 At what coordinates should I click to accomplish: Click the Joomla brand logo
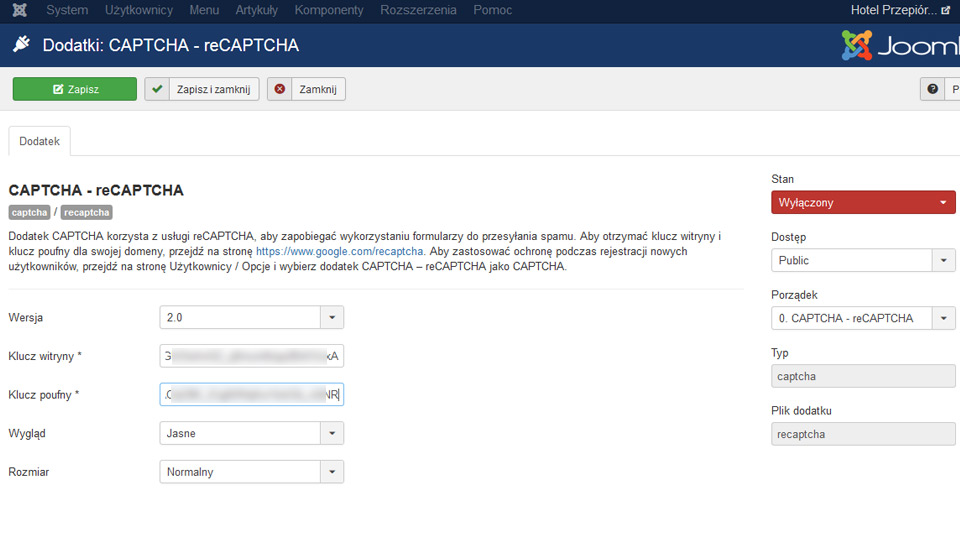pos(900,45)
